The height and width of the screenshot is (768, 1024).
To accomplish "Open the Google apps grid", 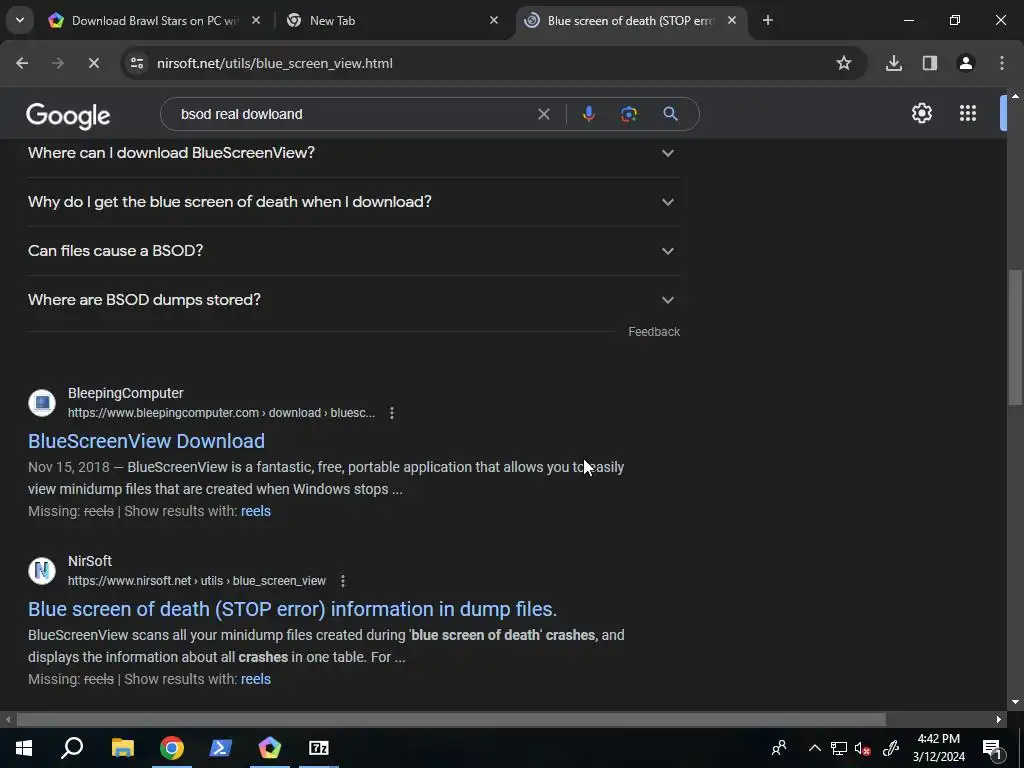I will point(968,114).
